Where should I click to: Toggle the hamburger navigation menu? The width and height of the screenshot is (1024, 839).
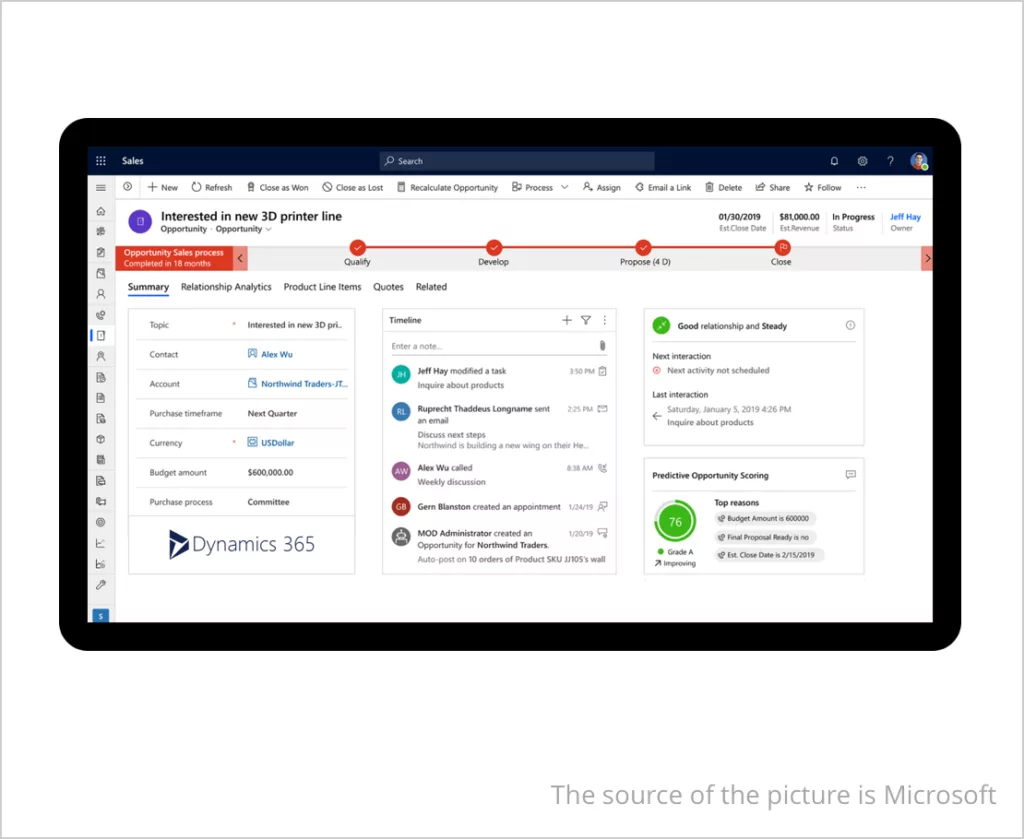click(100, 188)
